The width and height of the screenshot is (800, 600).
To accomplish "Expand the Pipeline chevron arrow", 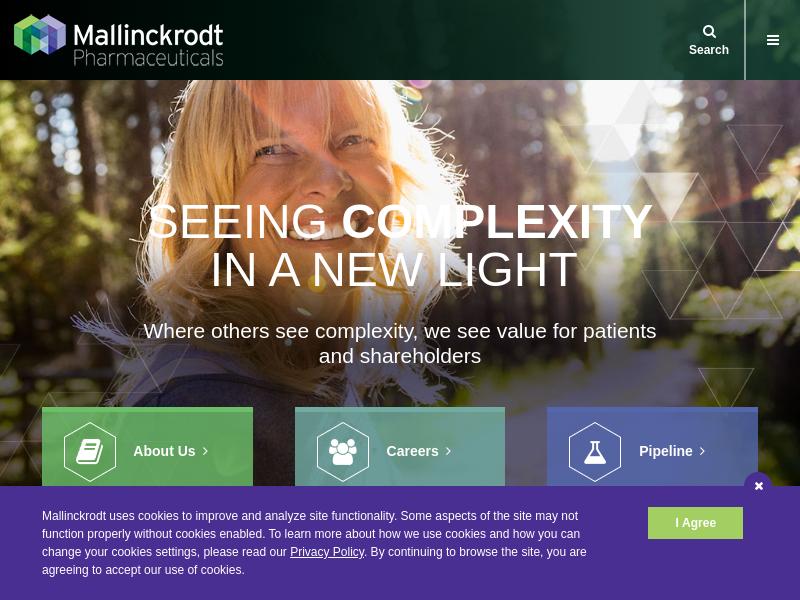I will 703,451.
